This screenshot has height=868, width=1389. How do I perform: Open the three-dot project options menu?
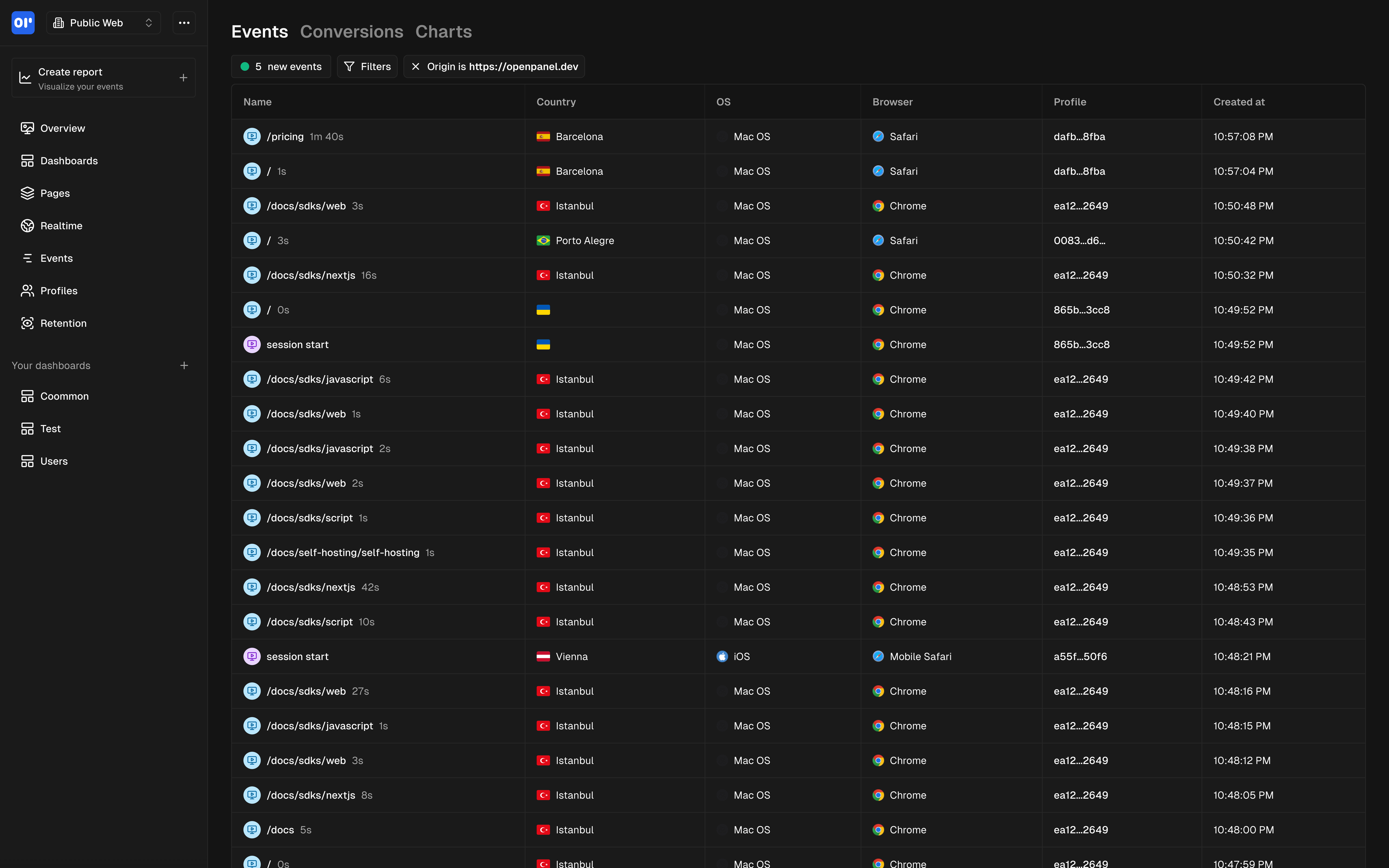tap(184, 22)
